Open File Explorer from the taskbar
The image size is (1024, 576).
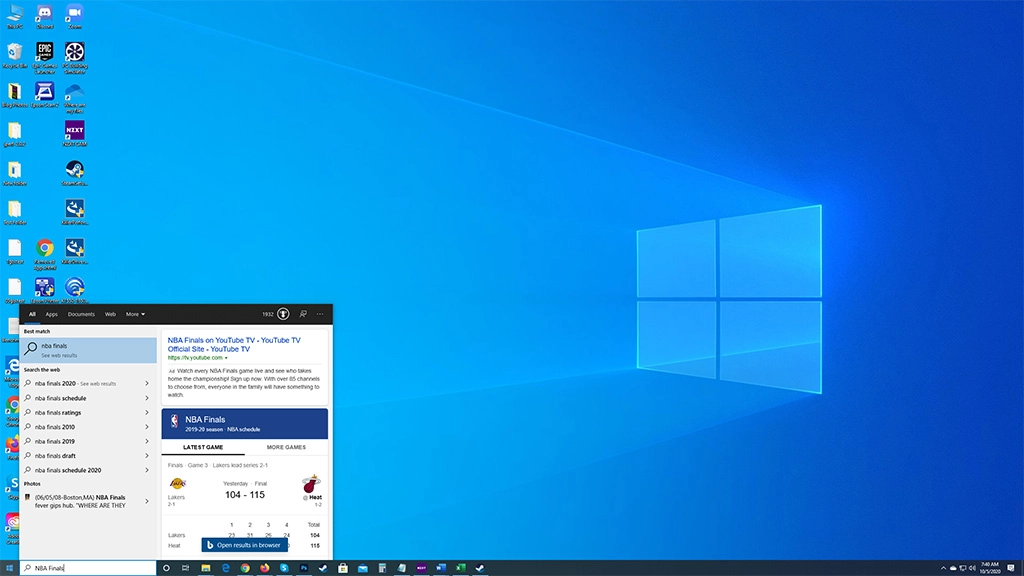tap(206, 568)
